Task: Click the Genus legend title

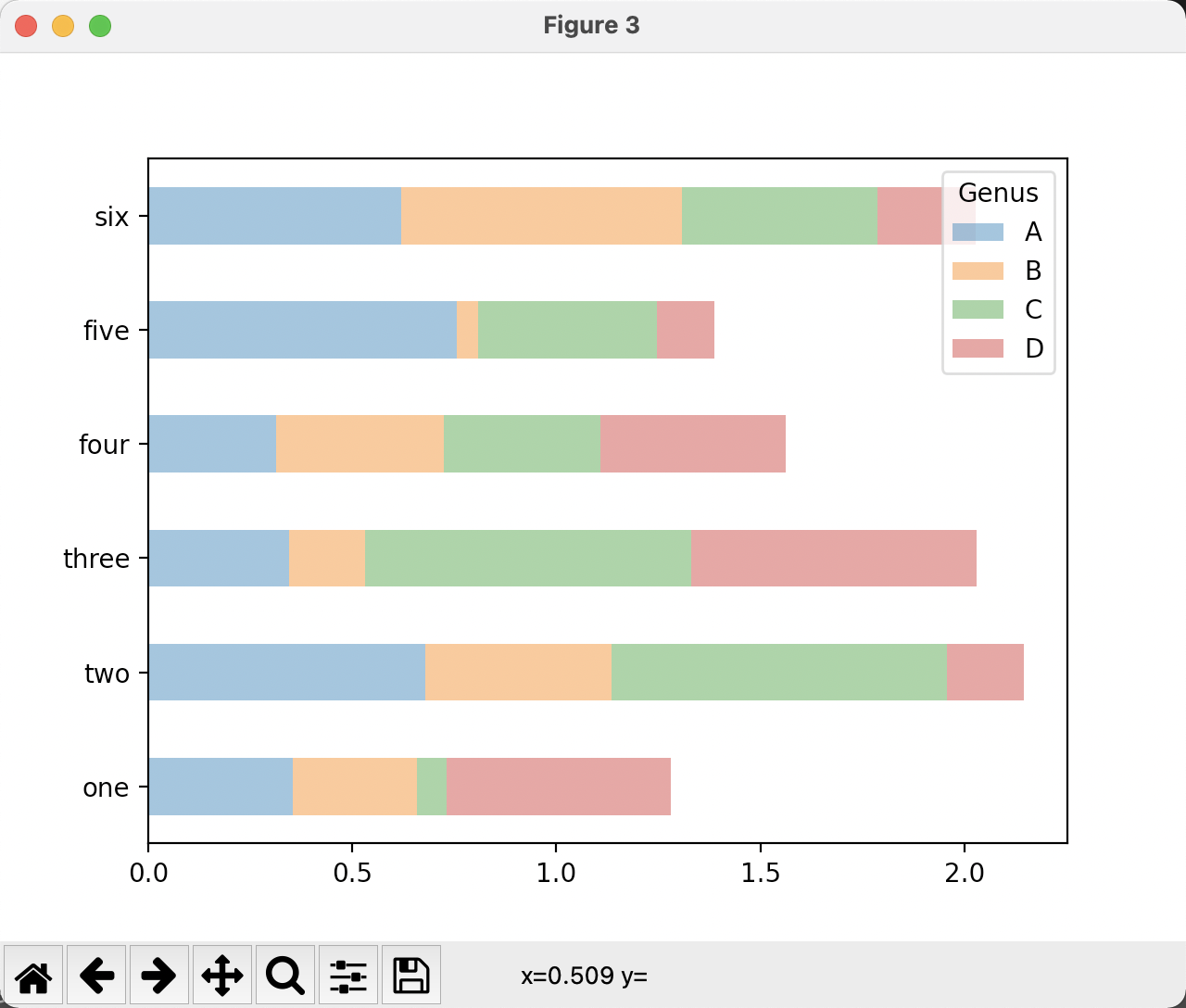Action: tap(998, 193)
